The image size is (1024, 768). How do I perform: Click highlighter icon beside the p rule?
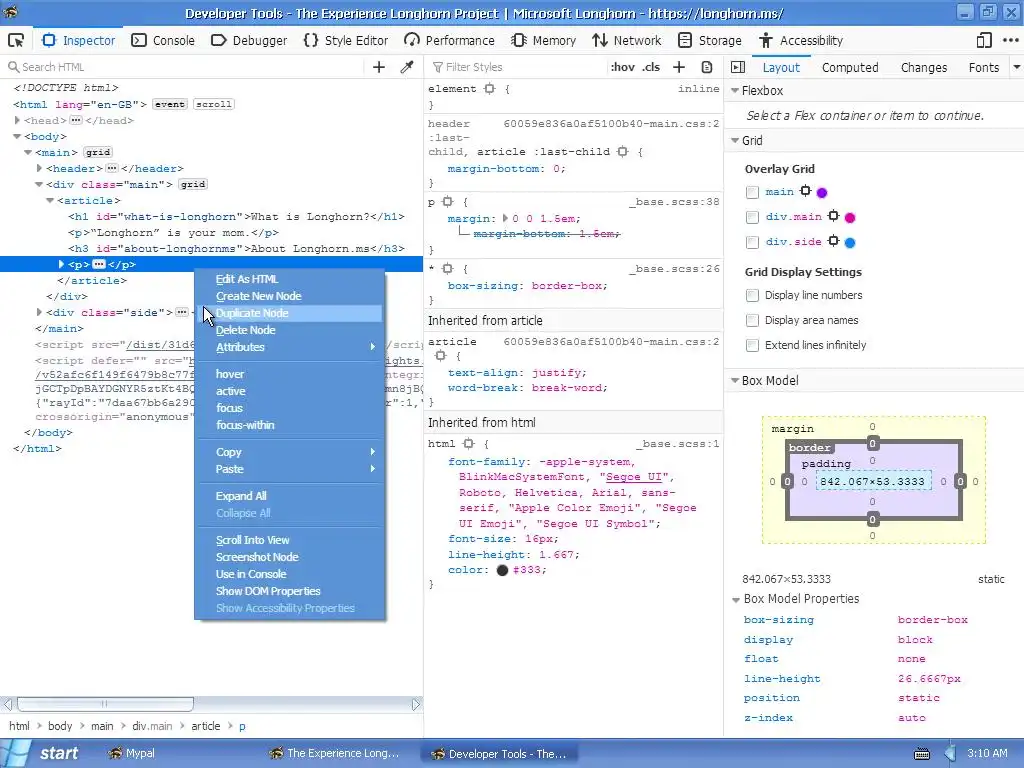click(x=447, y=202)
